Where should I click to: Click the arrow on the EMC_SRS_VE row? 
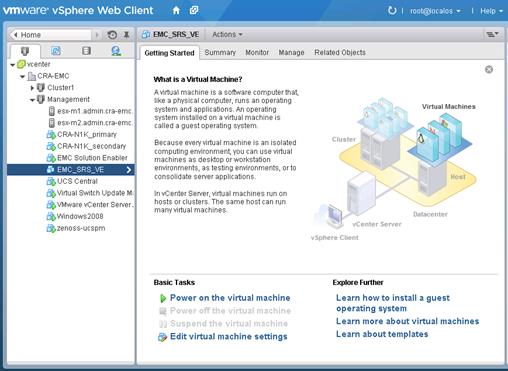click(x=129, y=170)
